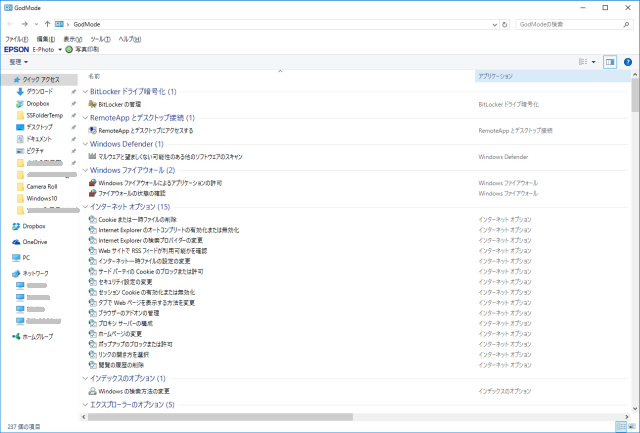The height and width of the screenshot is (433, 640).
Task: Click GodMode path in address bar
Action: coord(87,24)
